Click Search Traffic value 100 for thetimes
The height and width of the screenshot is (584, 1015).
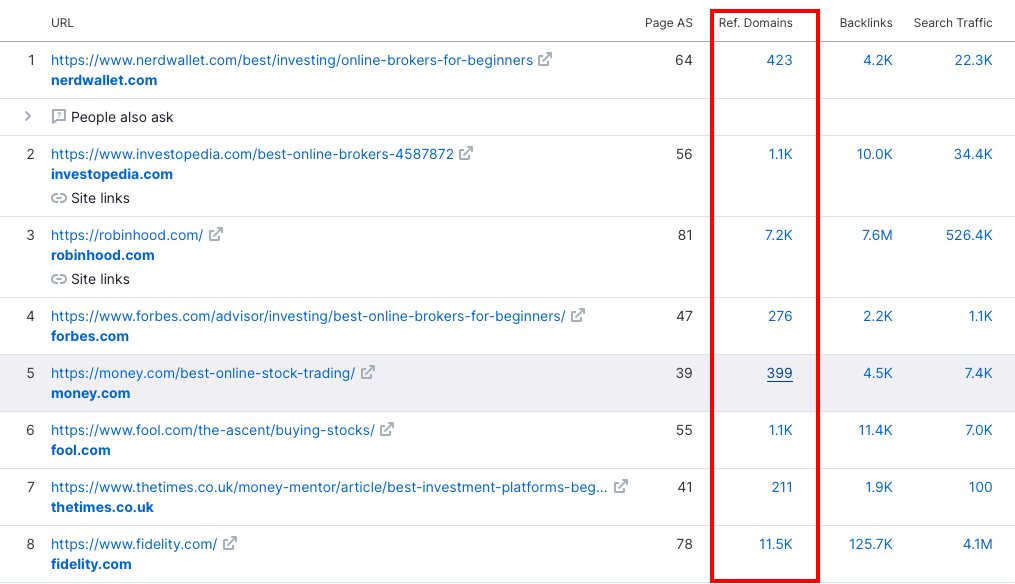[981, 487]
